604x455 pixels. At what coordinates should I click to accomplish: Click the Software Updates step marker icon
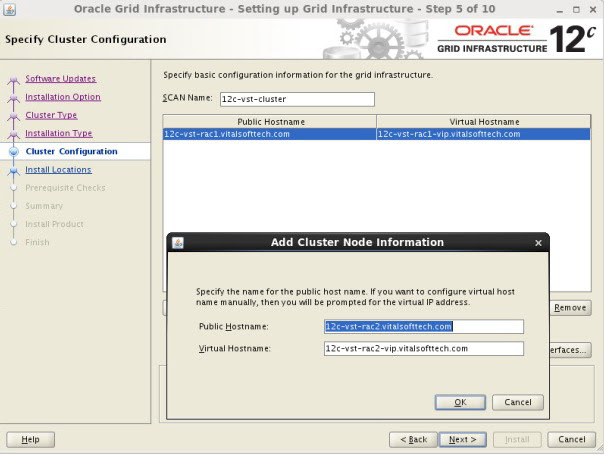tap(14, 80)
